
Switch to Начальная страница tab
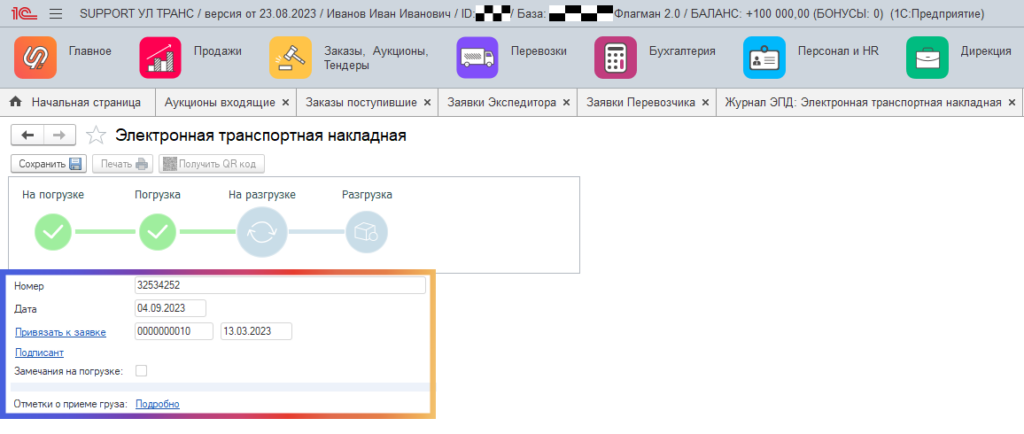tap(78, 102)
